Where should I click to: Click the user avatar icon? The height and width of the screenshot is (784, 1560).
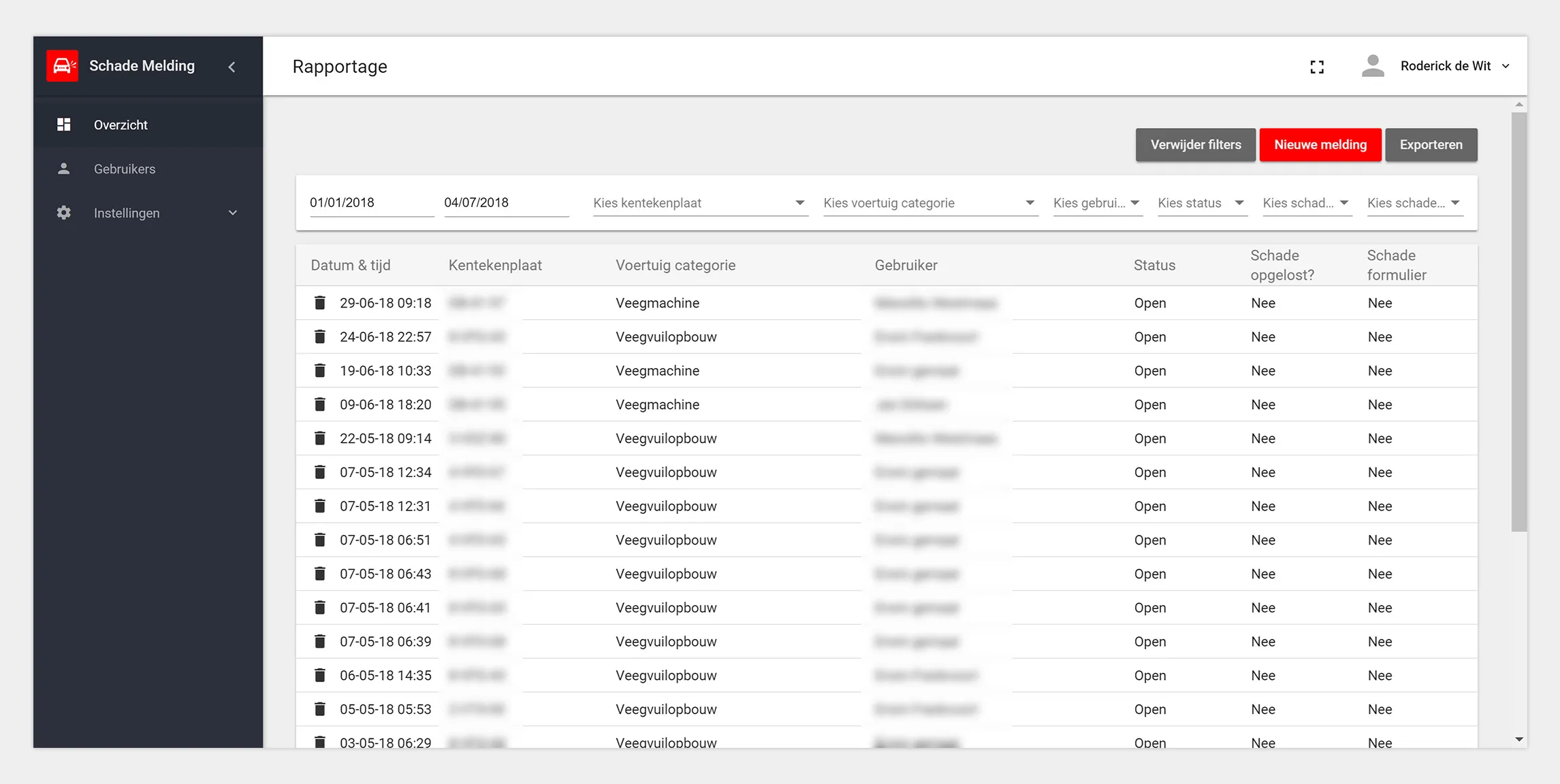pyautogui.click(x=1372, y=66)
